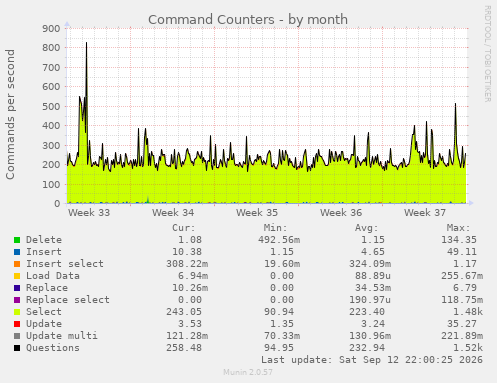Click the 'Avg:' column header

[x=367, y=228]
